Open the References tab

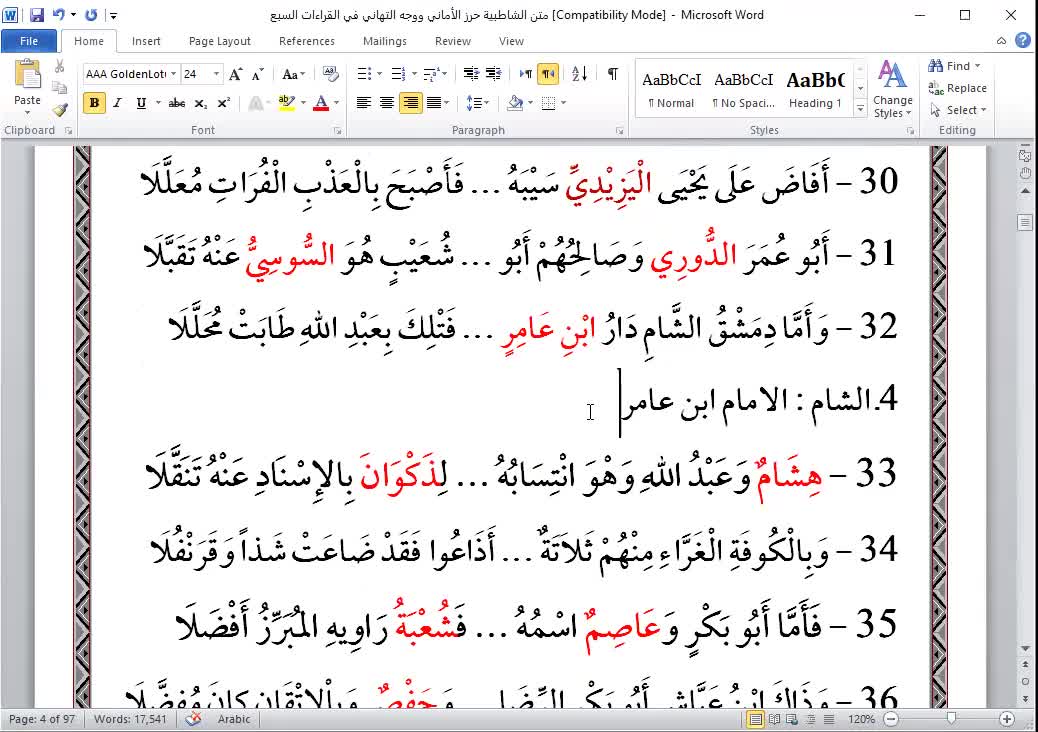(307, 41)
